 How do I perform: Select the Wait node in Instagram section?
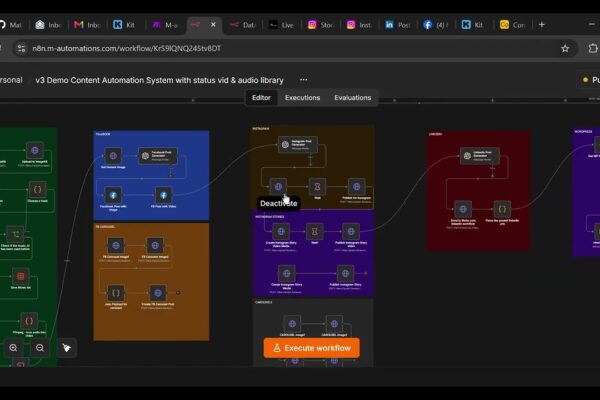pyautogui.click(x=317, y=186)
